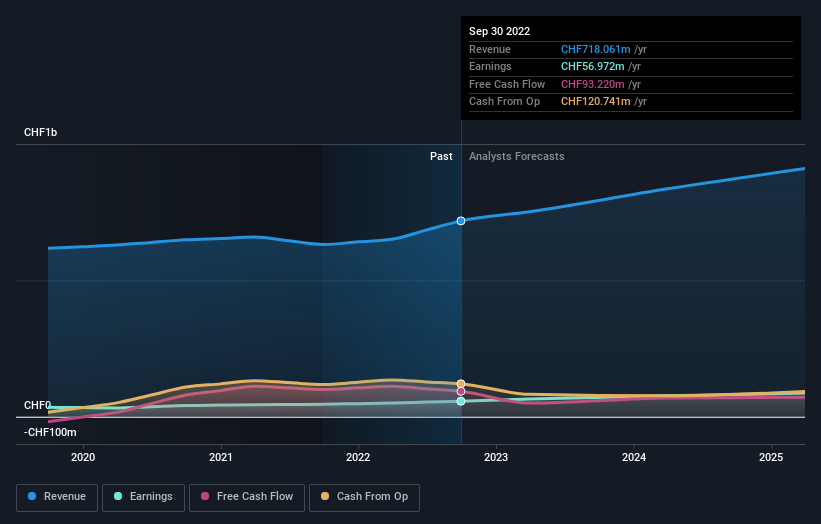Screen dimensions: 821x524
Task: Click the Sep 30 2022 tooltip date
Action: point(500,31)
